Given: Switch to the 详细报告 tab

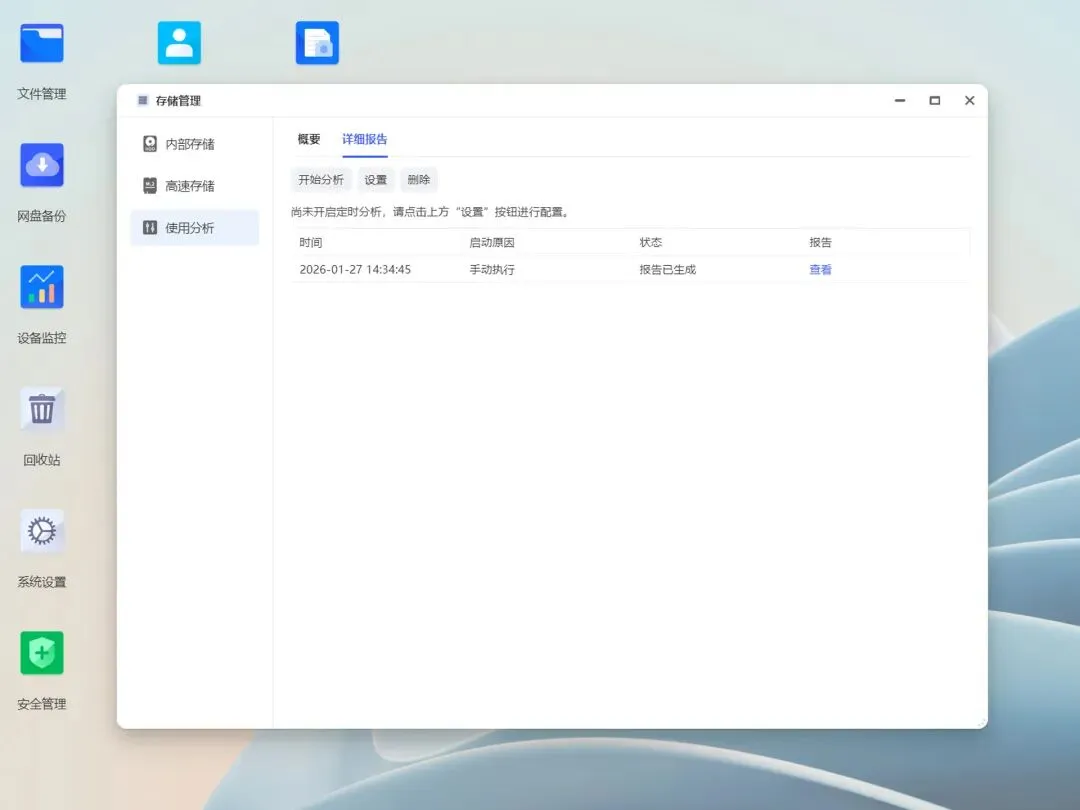Looking at the screenshot, I should (364, 139).
